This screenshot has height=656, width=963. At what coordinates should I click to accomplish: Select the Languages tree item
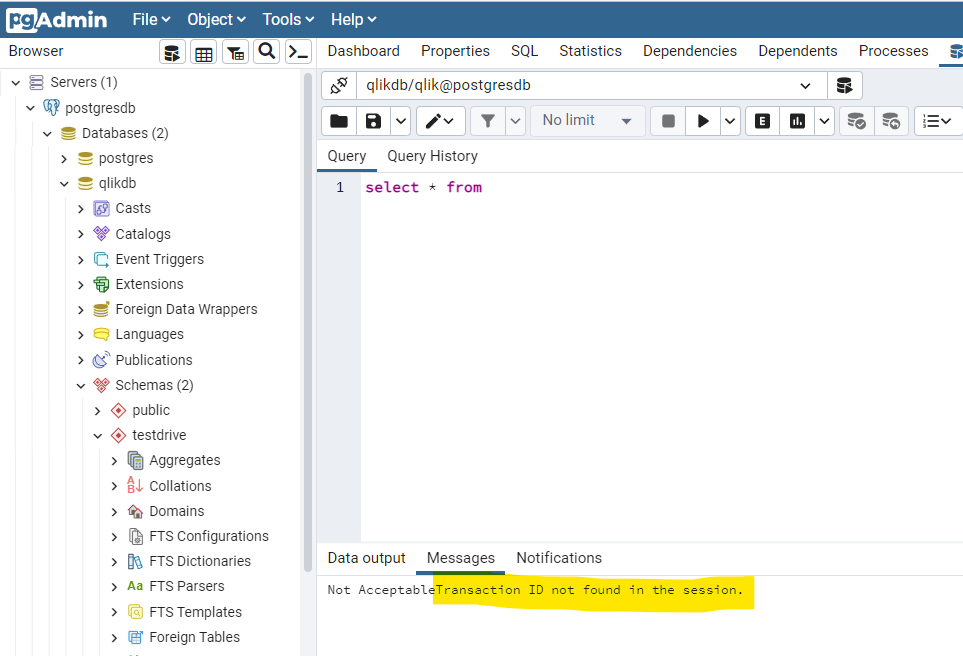coord(149,334)
